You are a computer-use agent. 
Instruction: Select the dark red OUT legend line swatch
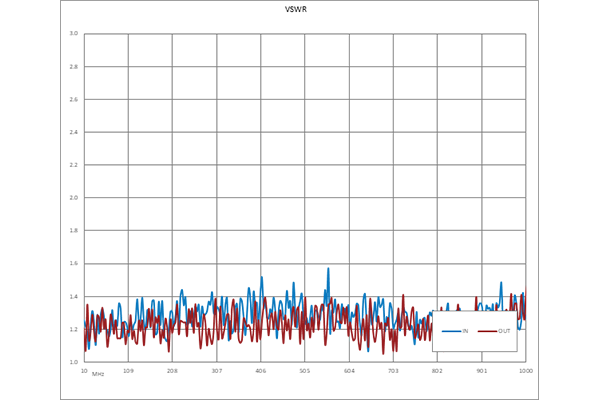click(x=486, y=331)
